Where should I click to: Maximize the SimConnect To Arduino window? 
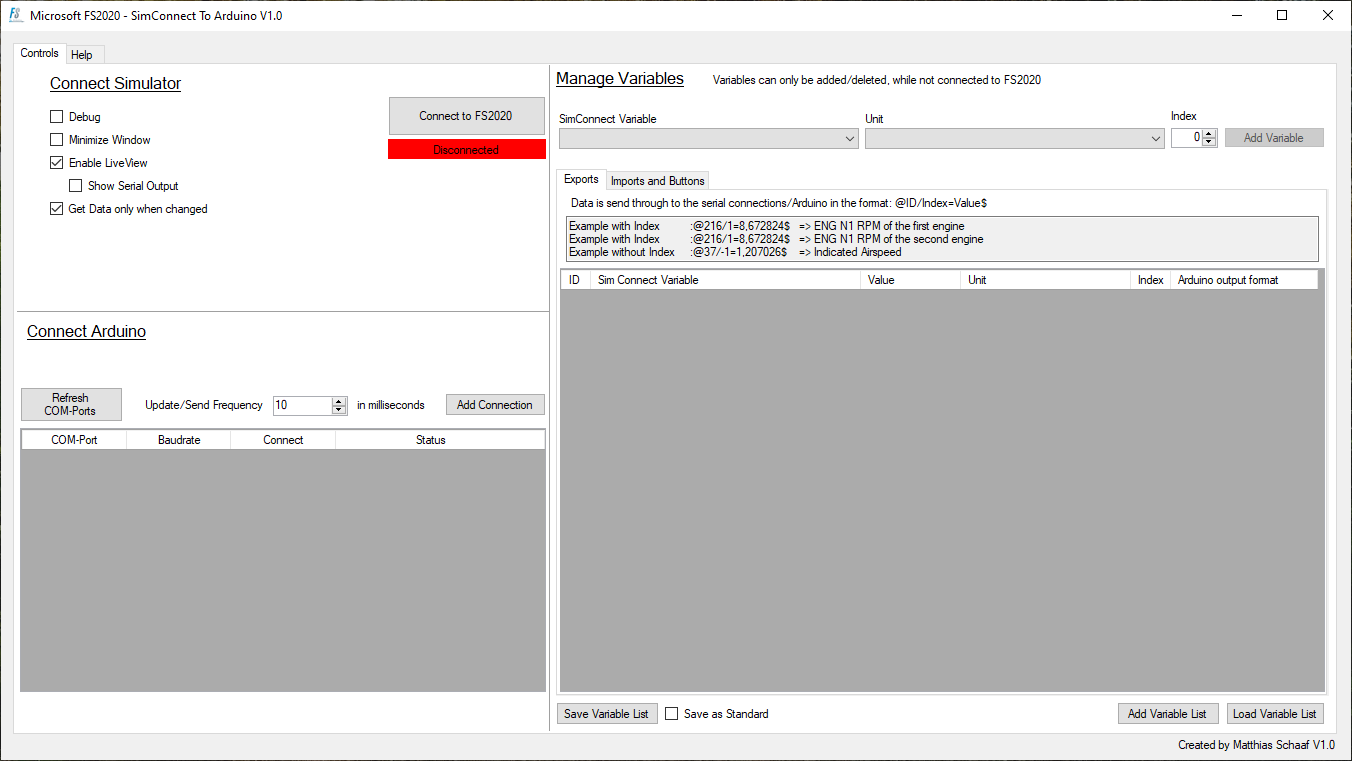(x=1282, y=15)
